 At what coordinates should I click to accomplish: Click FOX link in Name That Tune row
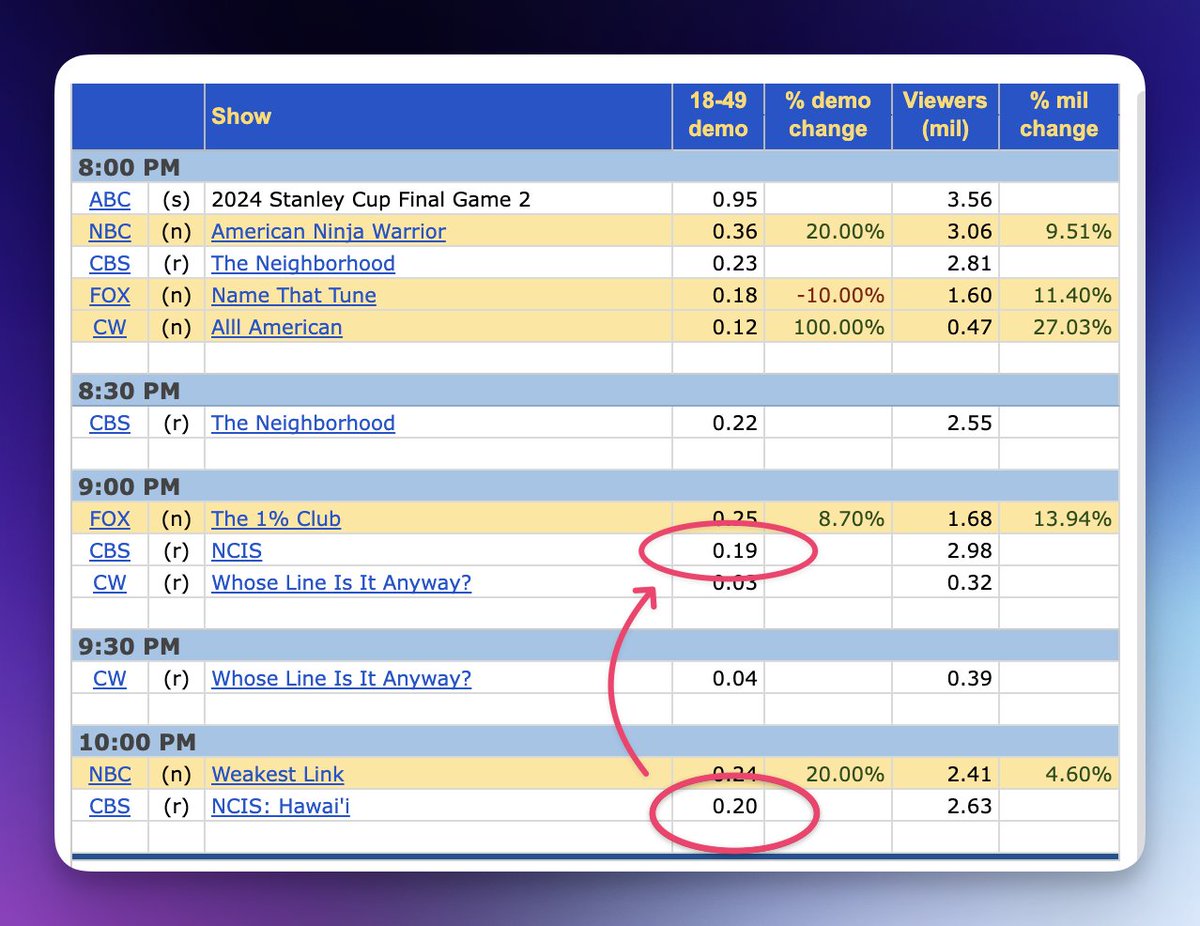click(110, 296)
